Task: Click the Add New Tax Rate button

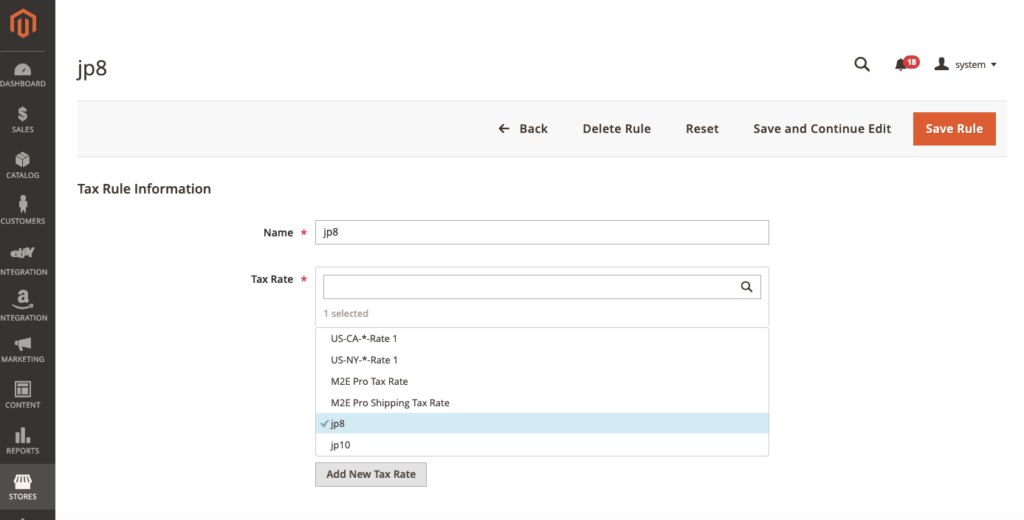Action: pos(370,474)
